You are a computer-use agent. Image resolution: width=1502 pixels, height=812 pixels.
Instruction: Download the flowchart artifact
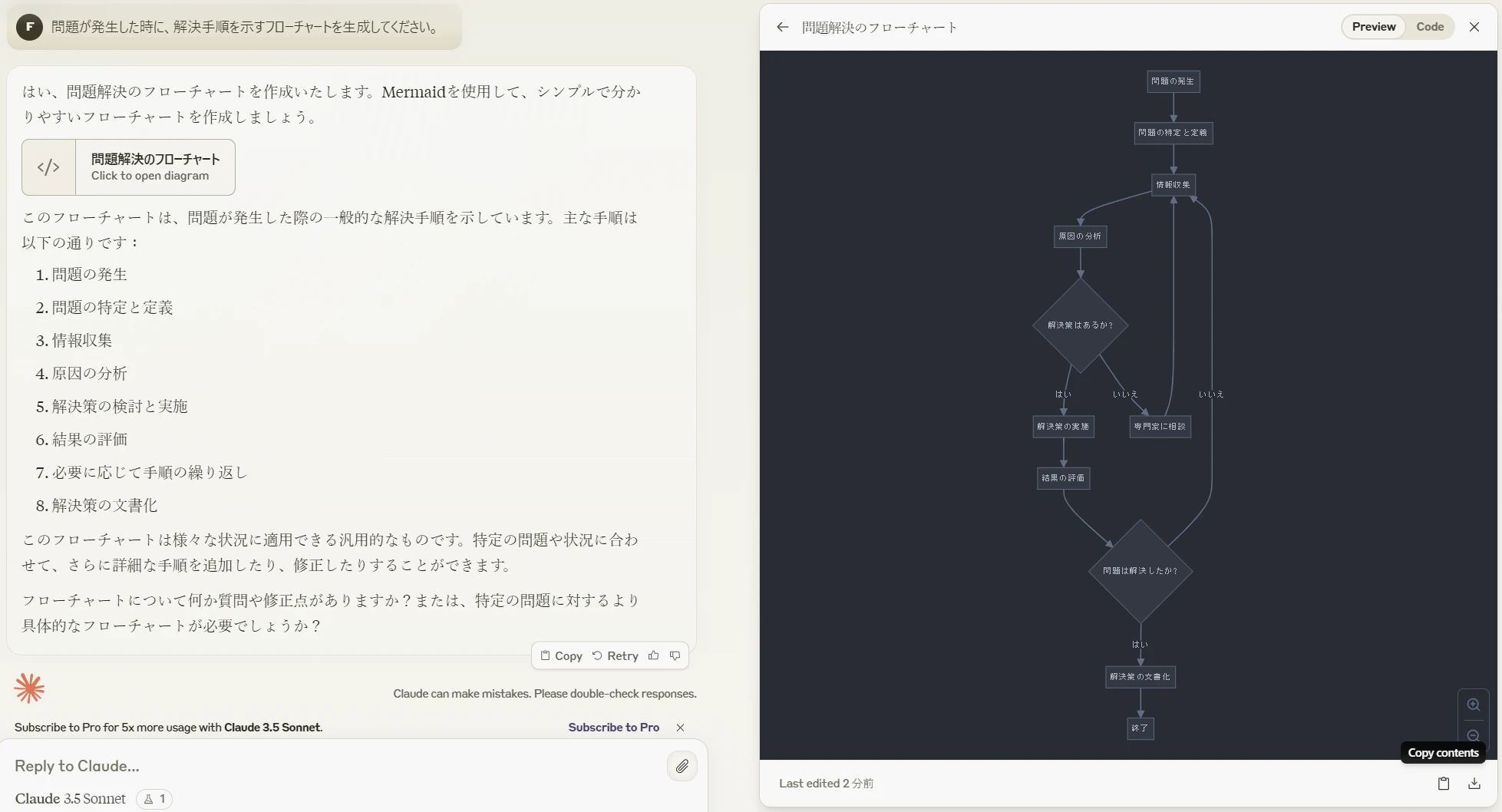pyautogui.click(x=1474, y=784)
